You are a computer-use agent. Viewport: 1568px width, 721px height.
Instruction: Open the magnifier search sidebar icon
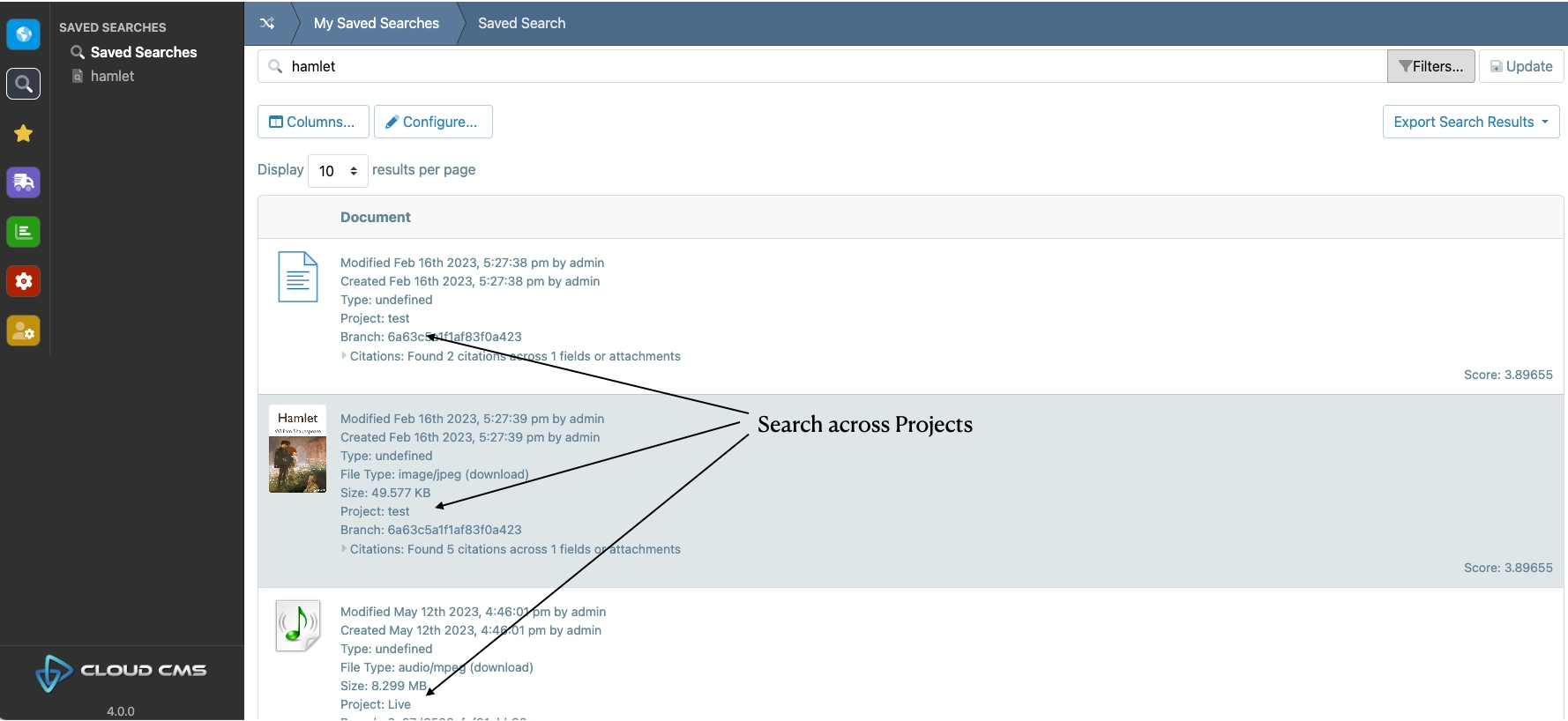tap(24, 84)
